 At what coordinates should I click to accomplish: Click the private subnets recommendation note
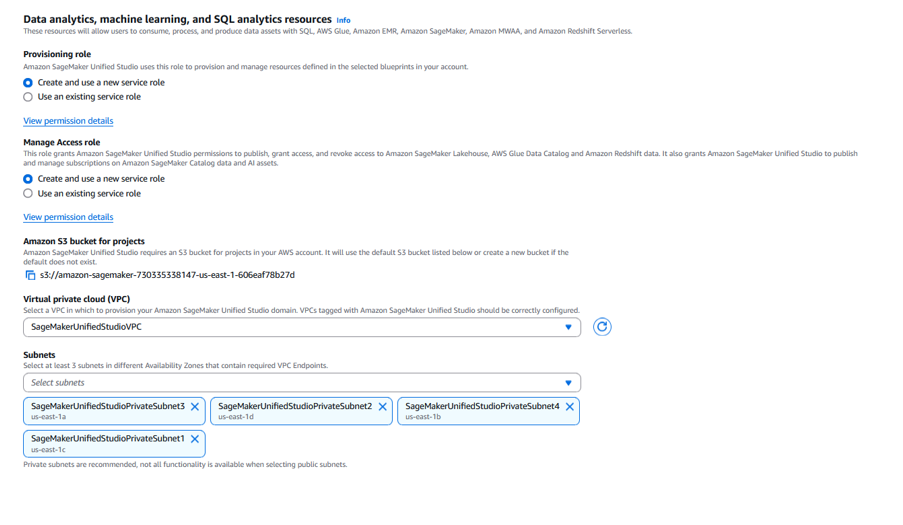(x=185, y=465)
